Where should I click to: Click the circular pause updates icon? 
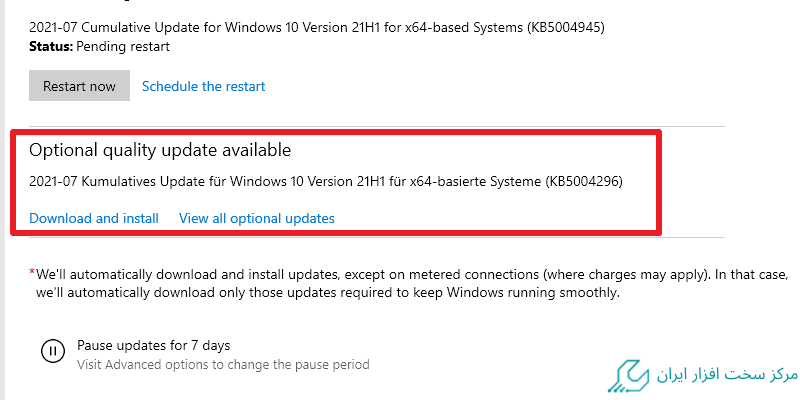pyautogui.click(x=51, y=351)
